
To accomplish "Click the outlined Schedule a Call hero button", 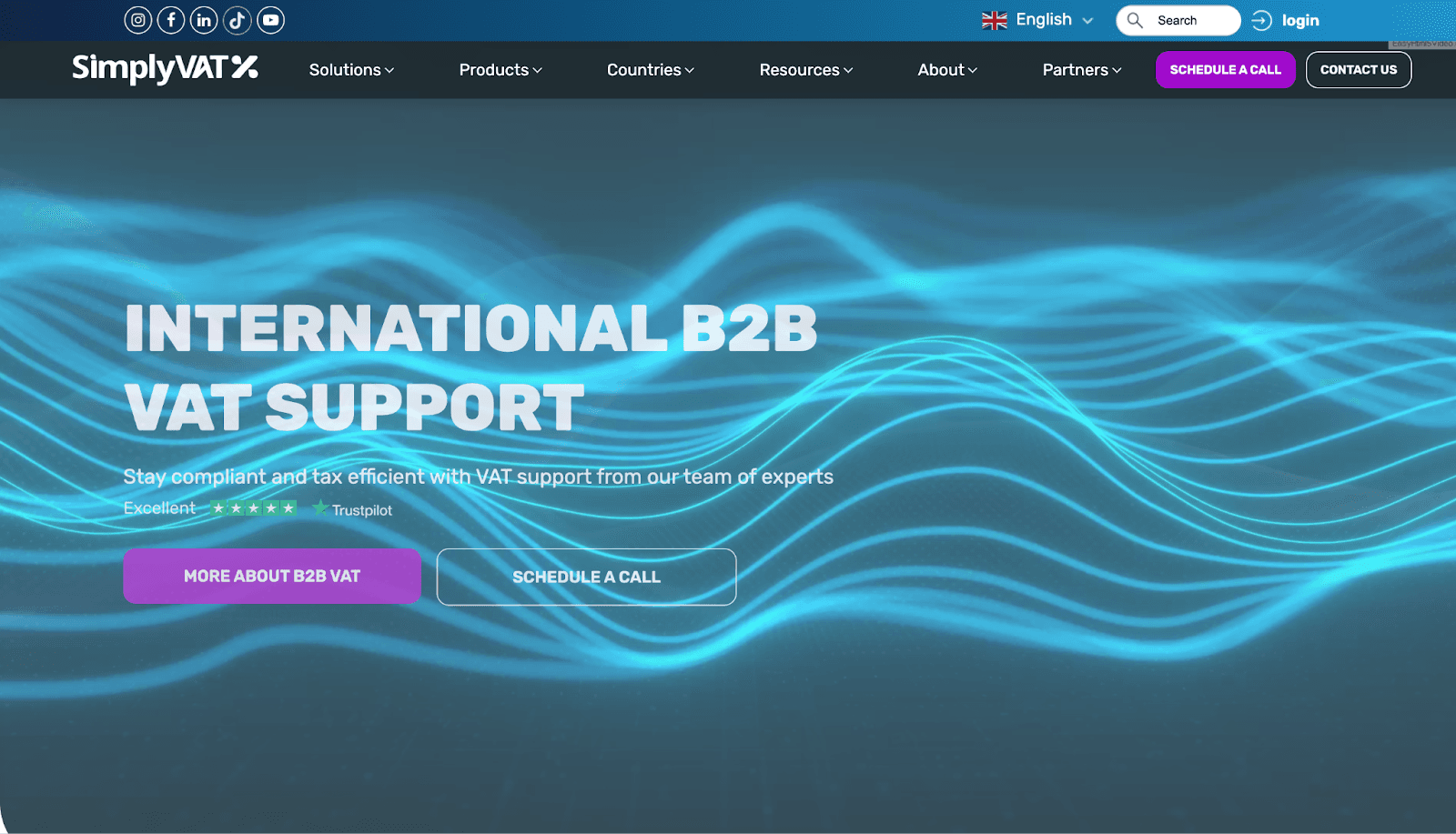I will click(586, 577).
